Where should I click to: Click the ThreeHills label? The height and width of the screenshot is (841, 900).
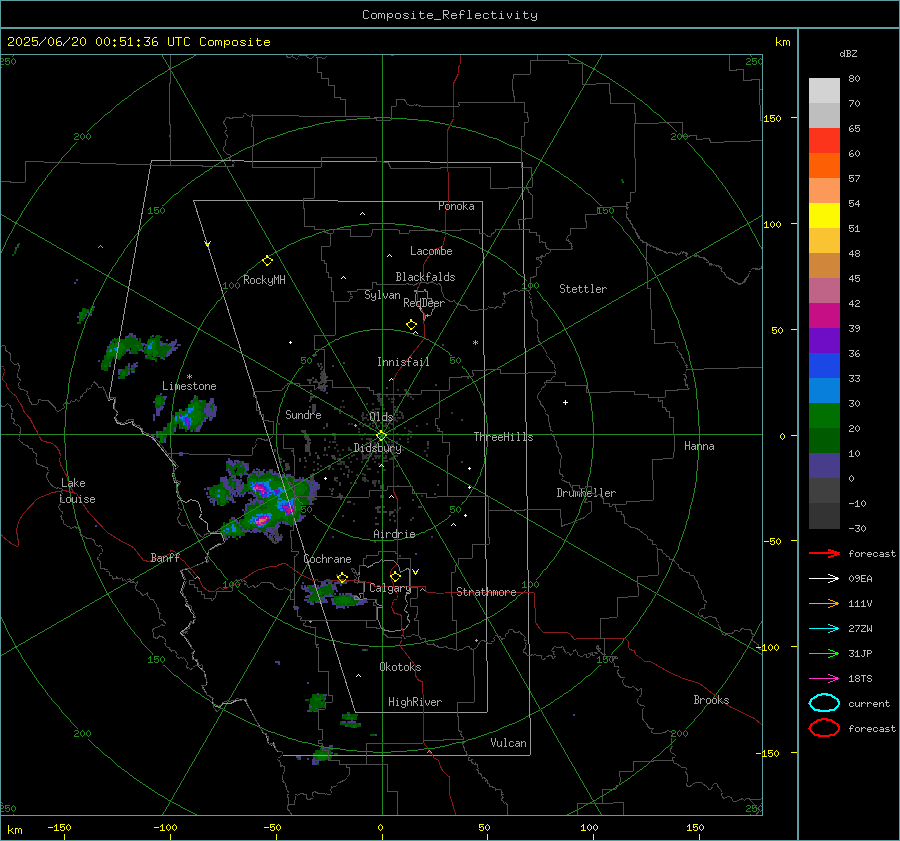pyautogui.click(x=503, y=437)
